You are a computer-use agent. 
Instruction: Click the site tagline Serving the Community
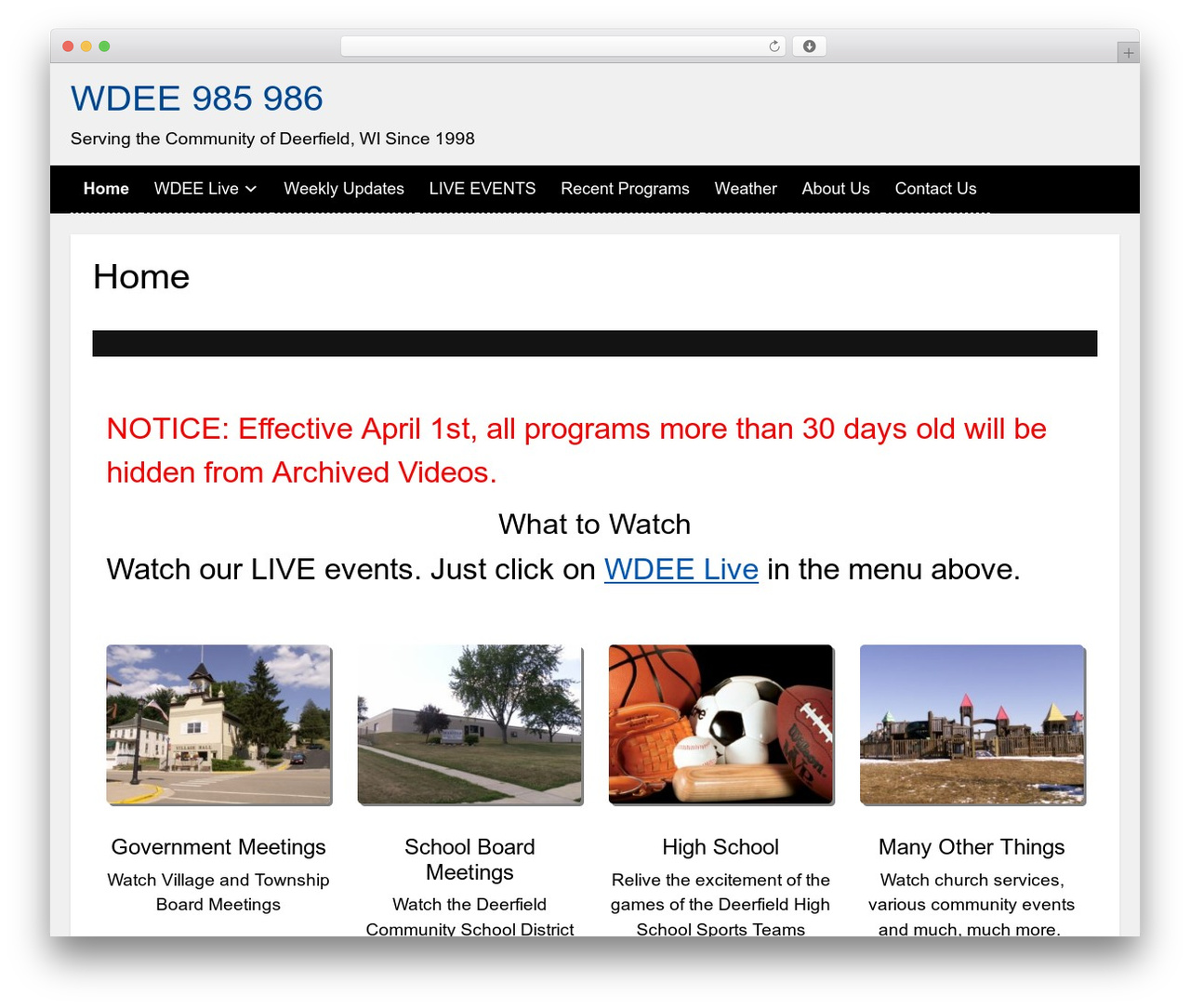pyautogui.click(x=272, y=139)
